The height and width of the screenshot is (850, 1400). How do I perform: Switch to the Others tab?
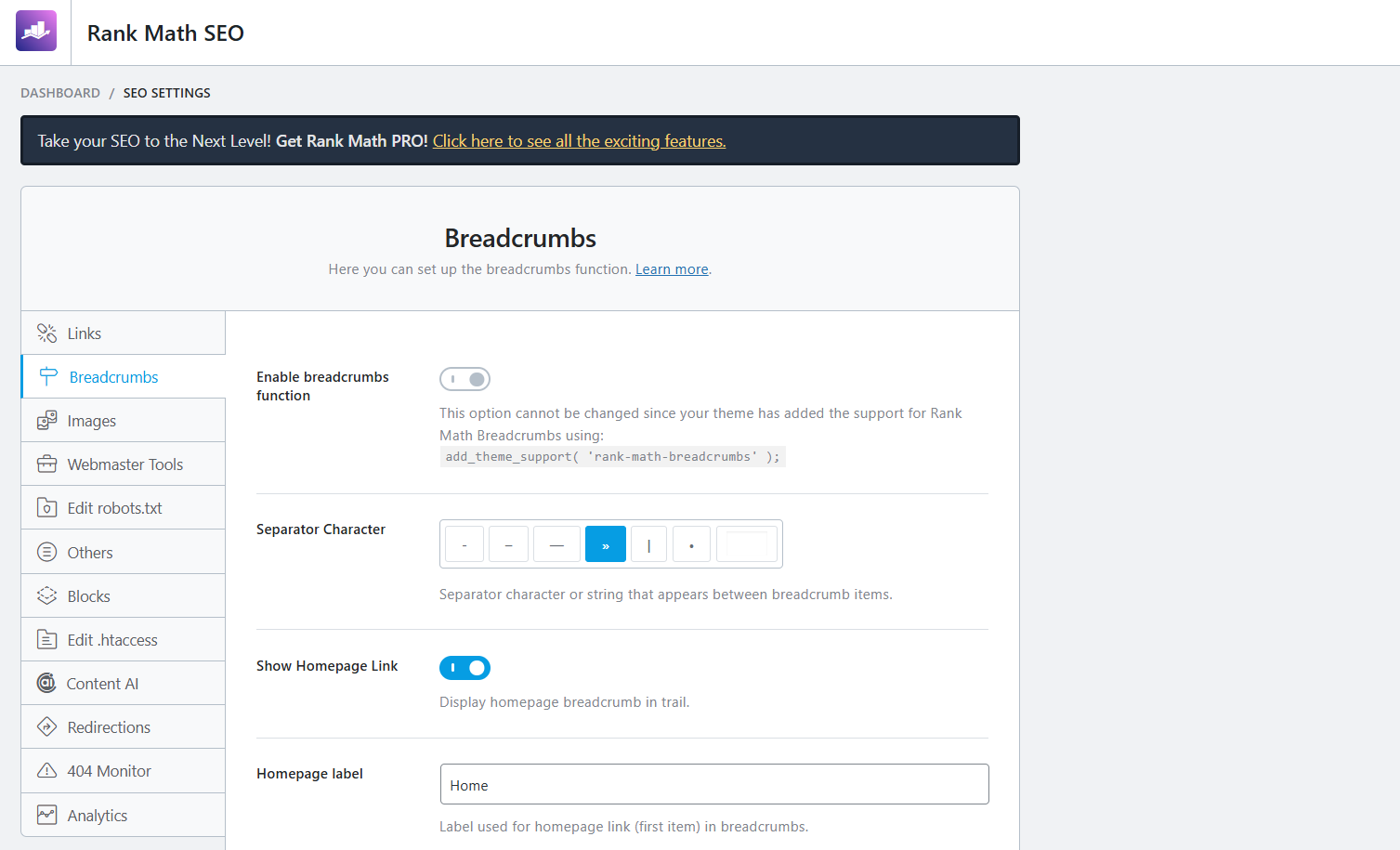(x=123, y=552)
